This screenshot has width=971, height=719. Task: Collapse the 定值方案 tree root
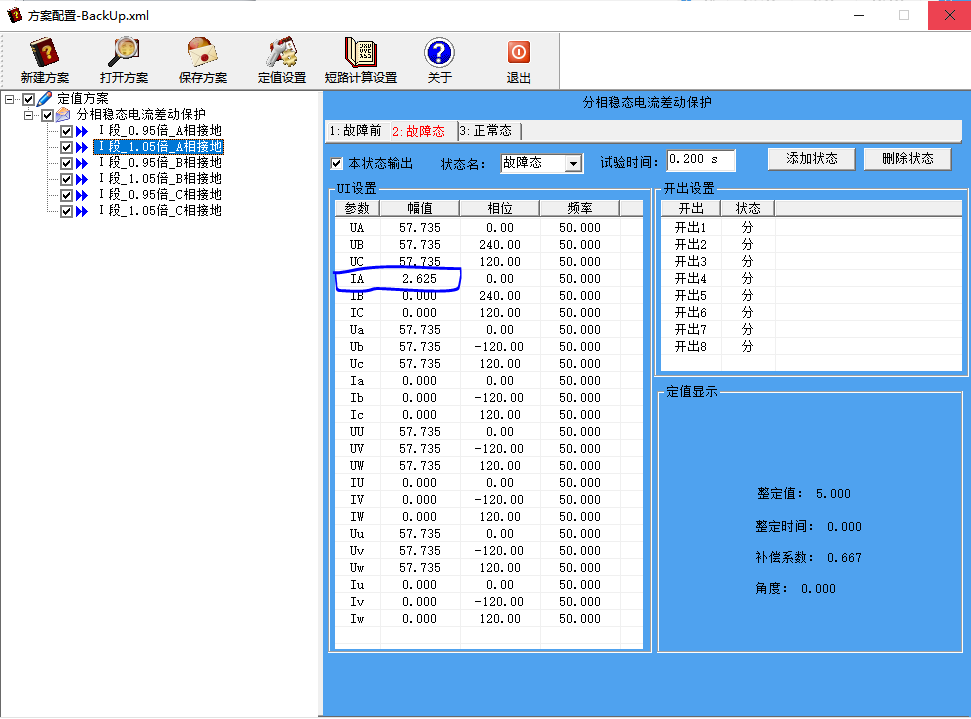click(x=10, y=99)
